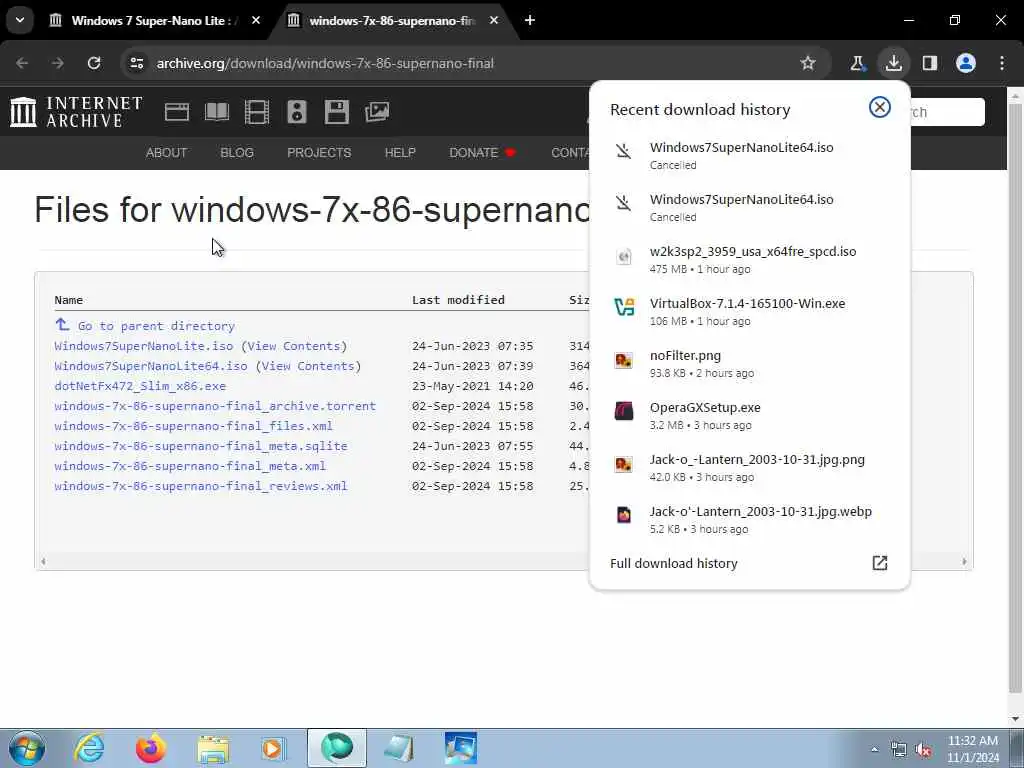1024x768 pixels.
Task: Download the supernano-final_archive.torrent file
Action: pos(216,406)
